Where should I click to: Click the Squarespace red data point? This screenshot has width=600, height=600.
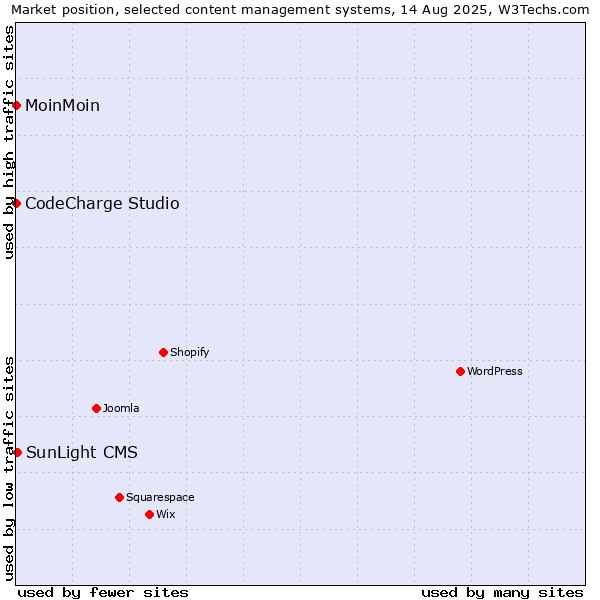click(119, 497)
